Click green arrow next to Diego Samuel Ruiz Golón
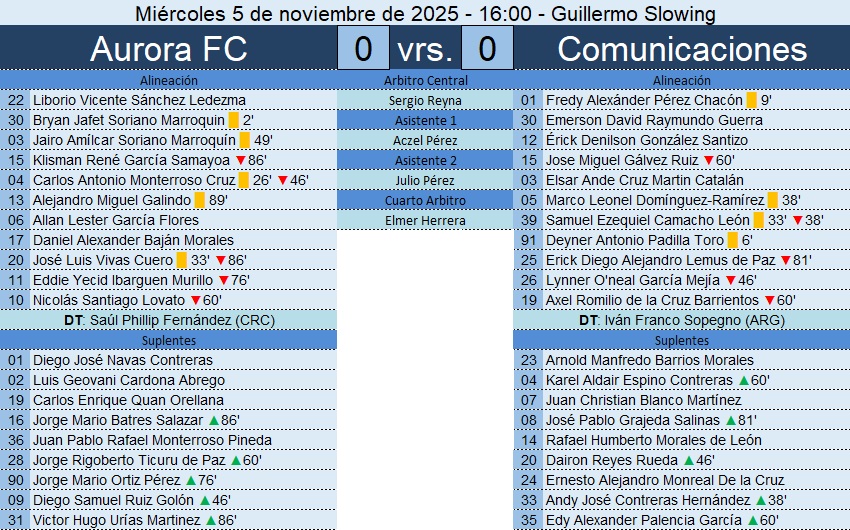 (x=205, y=500)
